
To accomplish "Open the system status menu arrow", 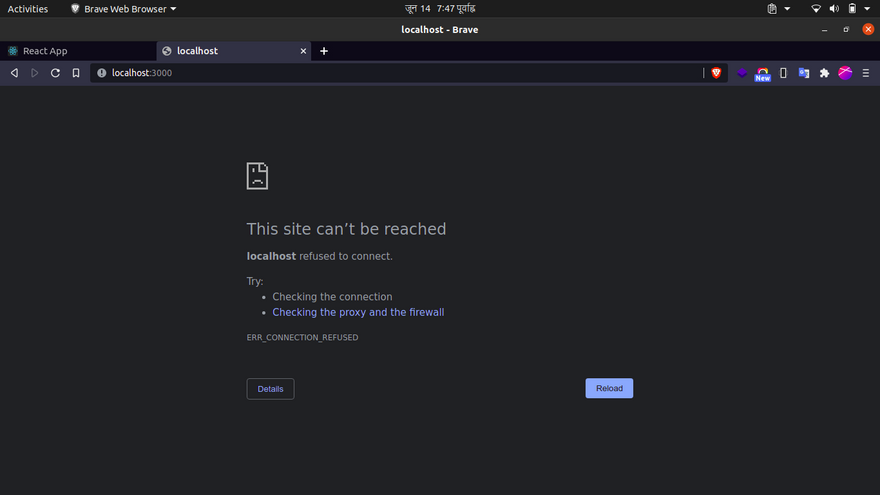I will [867, 9].
